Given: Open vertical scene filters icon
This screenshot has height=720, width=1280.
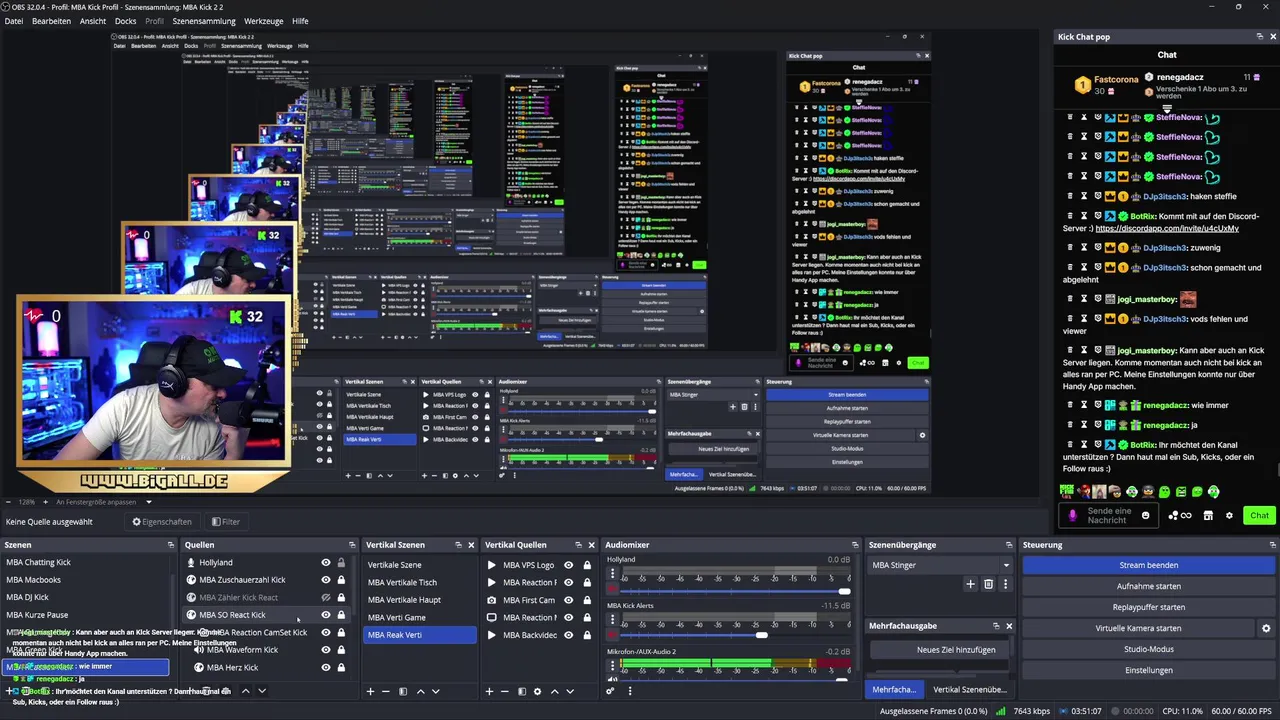Looking at the screenshot, I should [403, 691].
